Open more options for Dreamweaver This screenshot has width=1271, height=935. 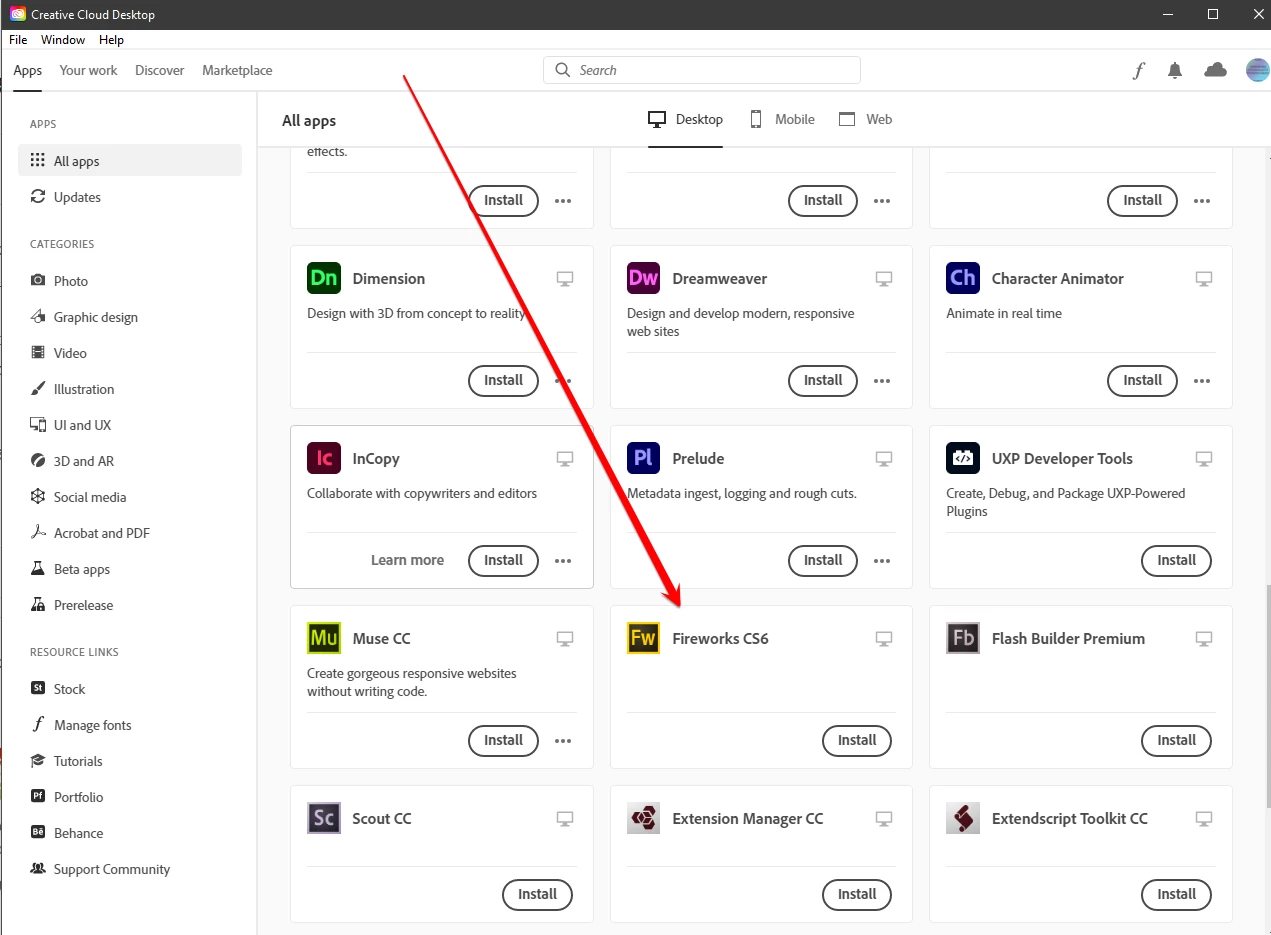(882, 381)
